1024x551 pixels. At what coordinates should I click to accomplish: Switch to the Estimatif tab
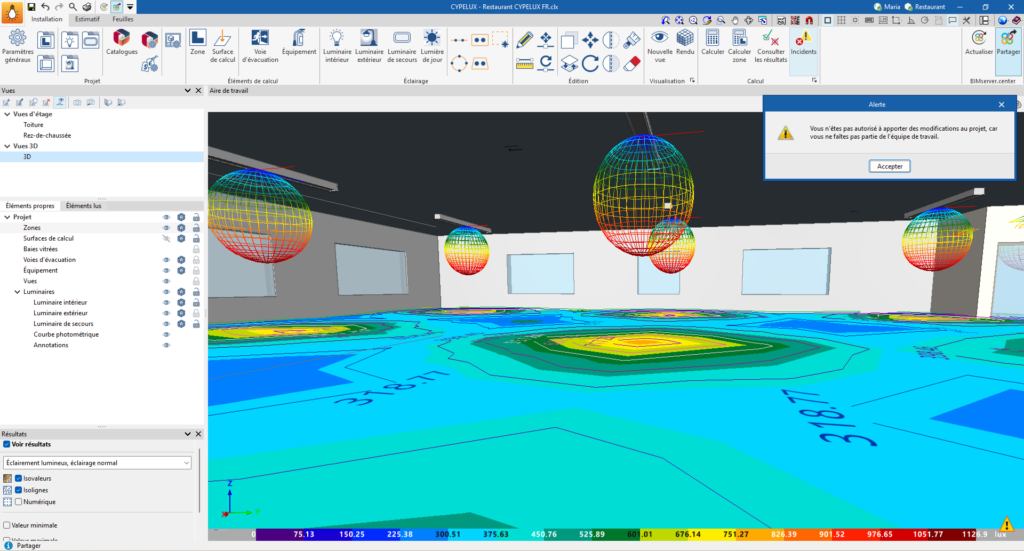coord(88,19)
